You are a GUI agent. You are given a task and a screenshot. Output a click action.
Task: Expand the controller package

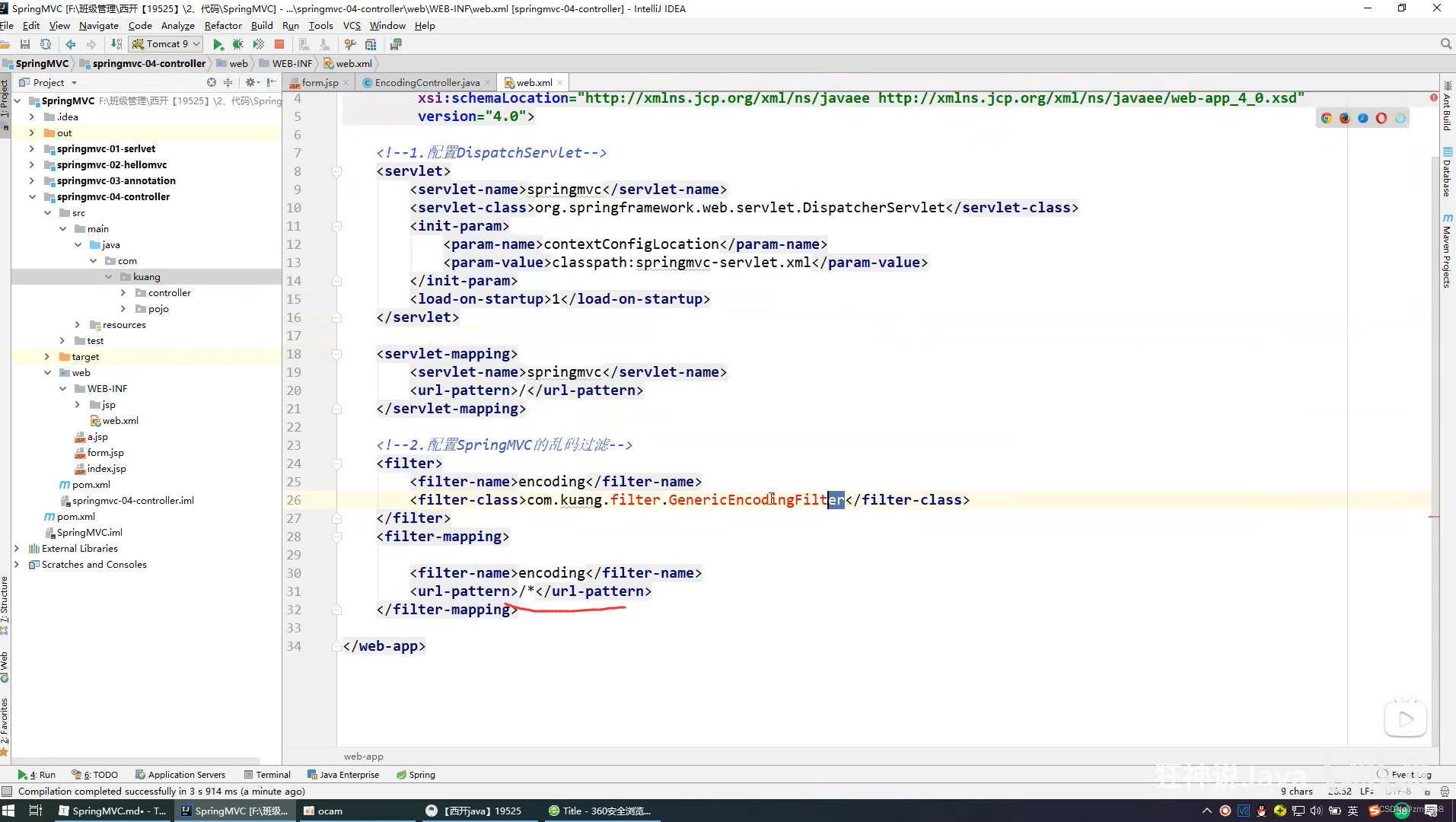(123, 293)
